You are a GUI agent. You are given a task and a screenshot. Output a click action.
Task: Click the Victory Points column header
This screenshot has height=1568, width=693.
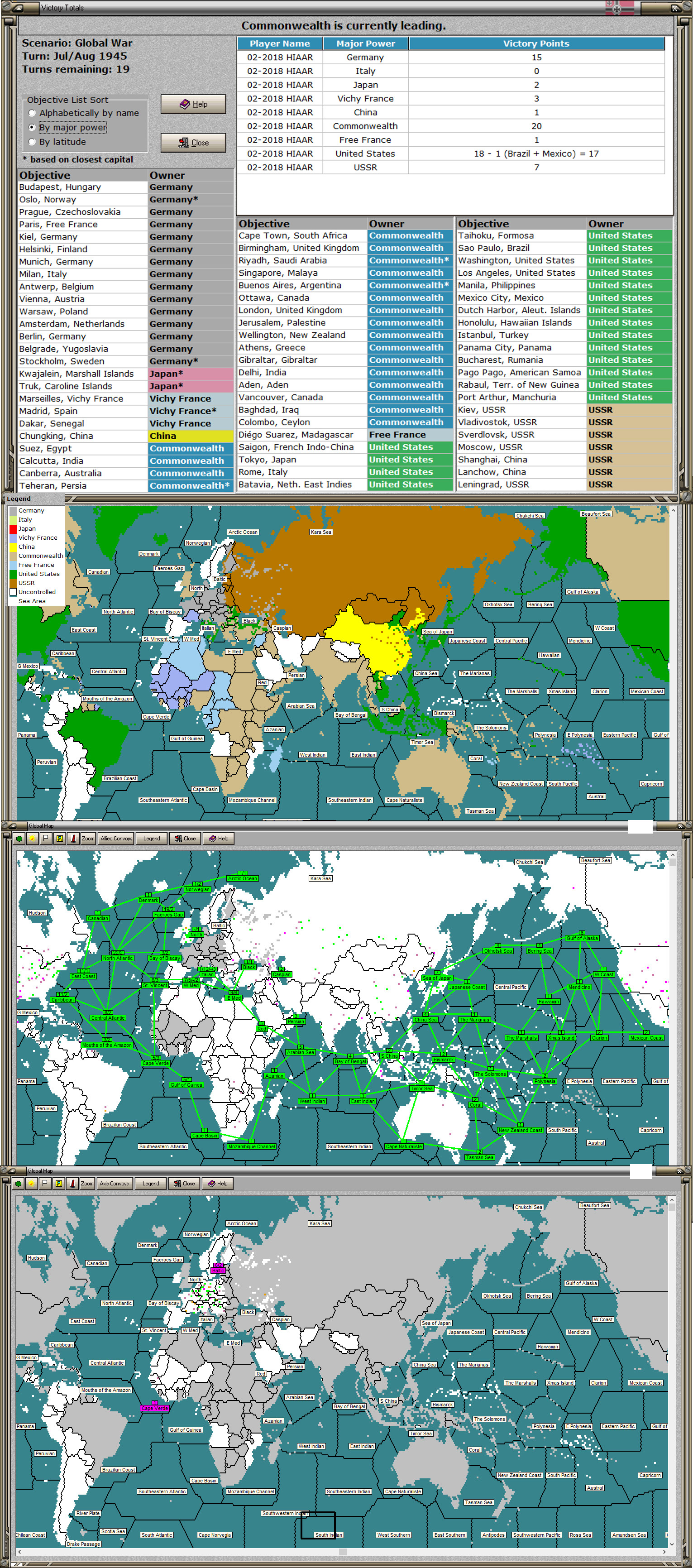tap(536, 43)
